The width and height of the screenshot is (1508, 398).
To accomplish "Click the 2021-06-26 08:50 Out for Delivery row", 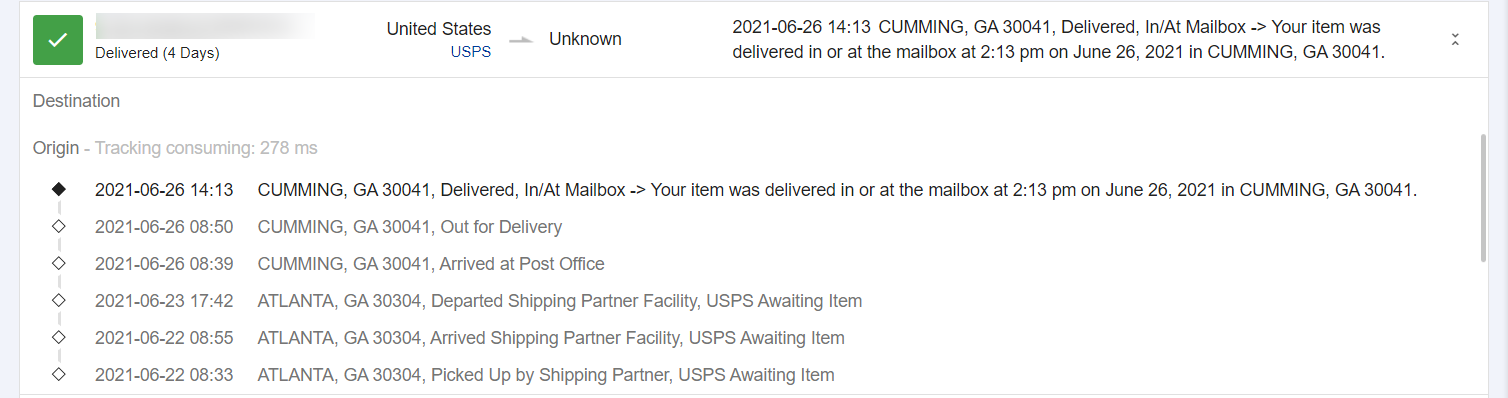I will (x=328, y=226).
